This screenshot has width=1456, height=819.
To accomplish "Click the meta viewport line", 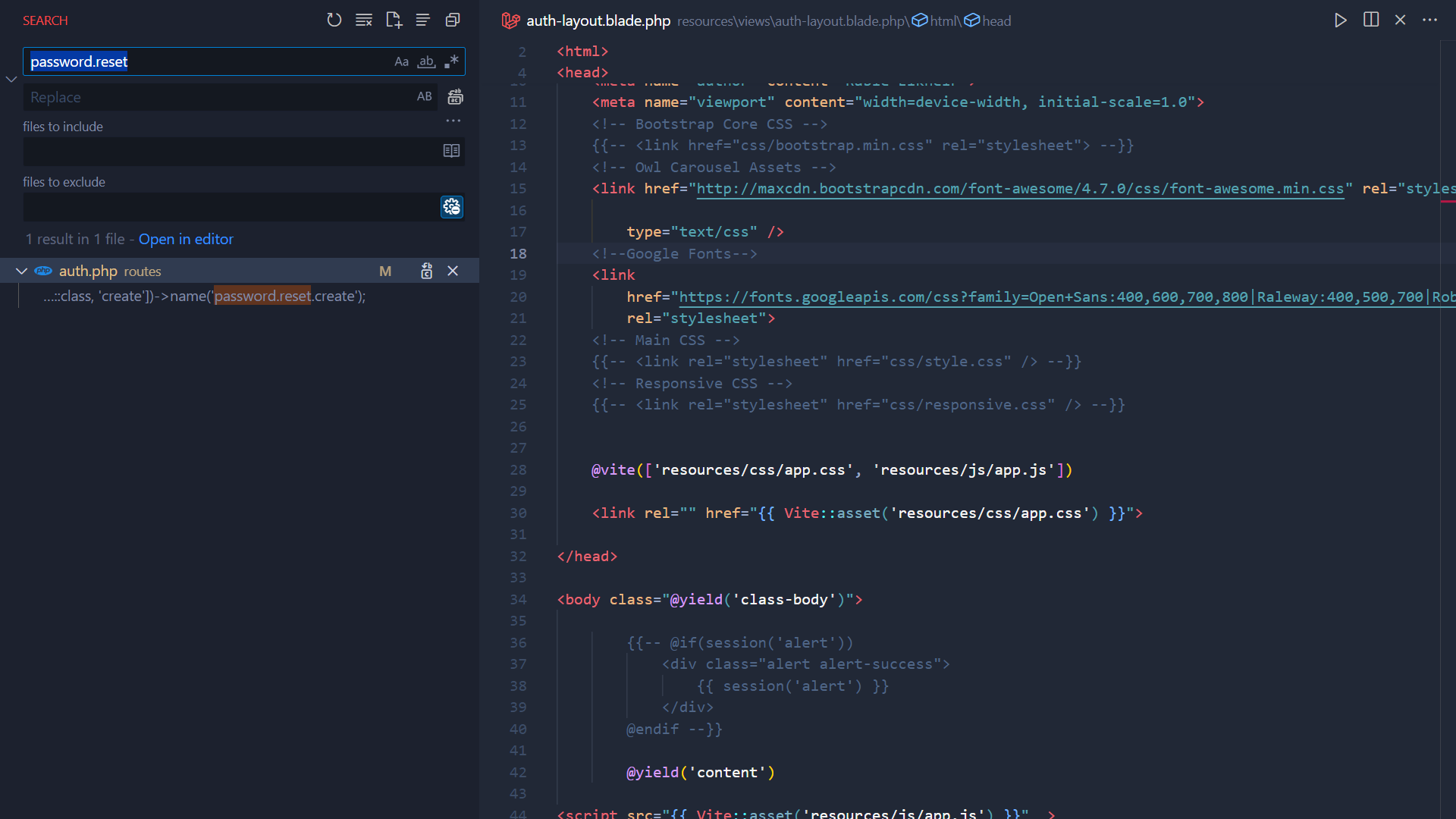I will point(898,102).
